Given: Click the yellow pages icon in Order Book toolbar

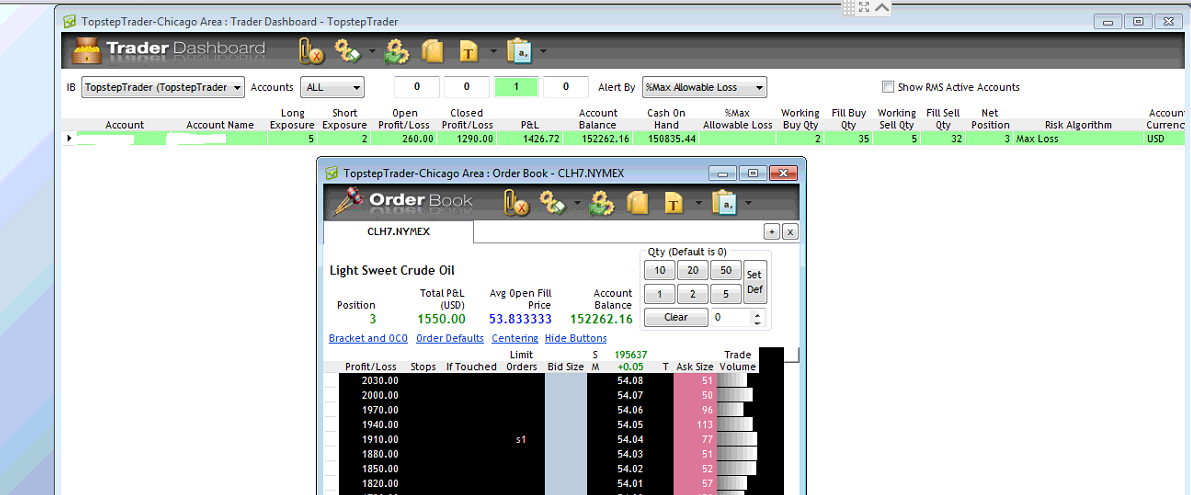Looking at the screenshot, I should [x=637, y=202].
